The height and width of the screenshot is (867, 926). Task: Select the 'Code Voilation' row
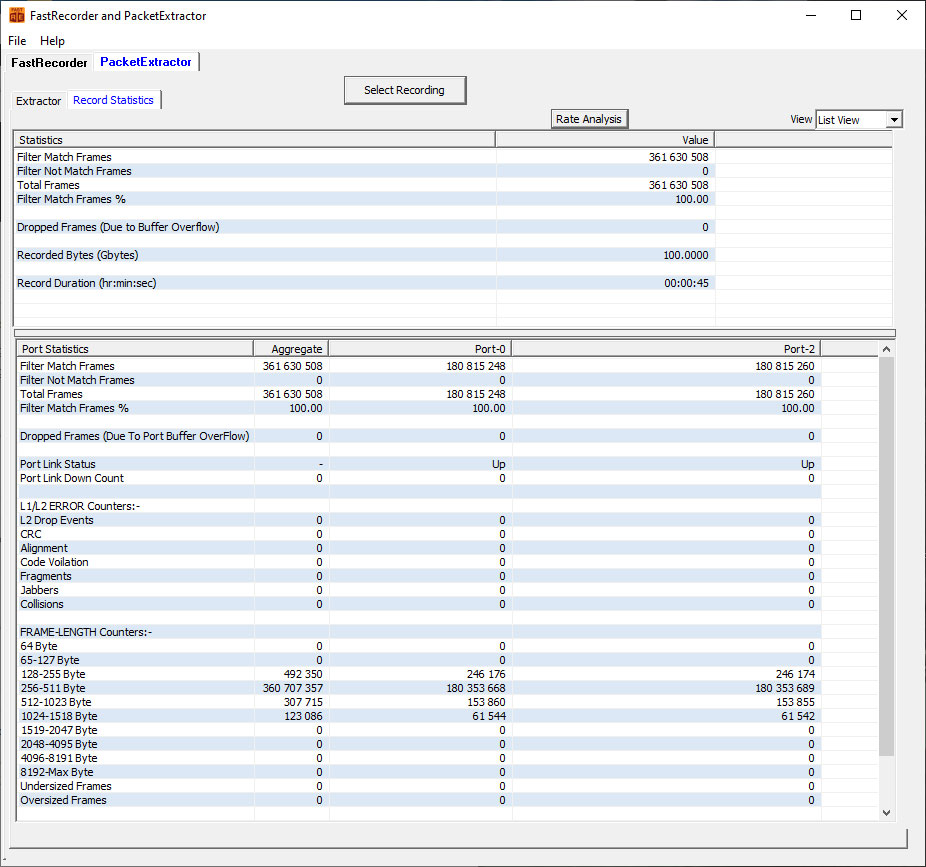419,562
